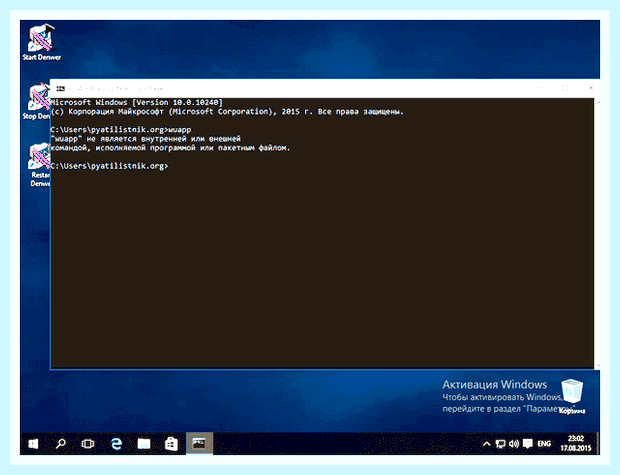The width and height of the screenshot is (620, 475).
Task: Open network status tray icon
Action: click(501, 444)
